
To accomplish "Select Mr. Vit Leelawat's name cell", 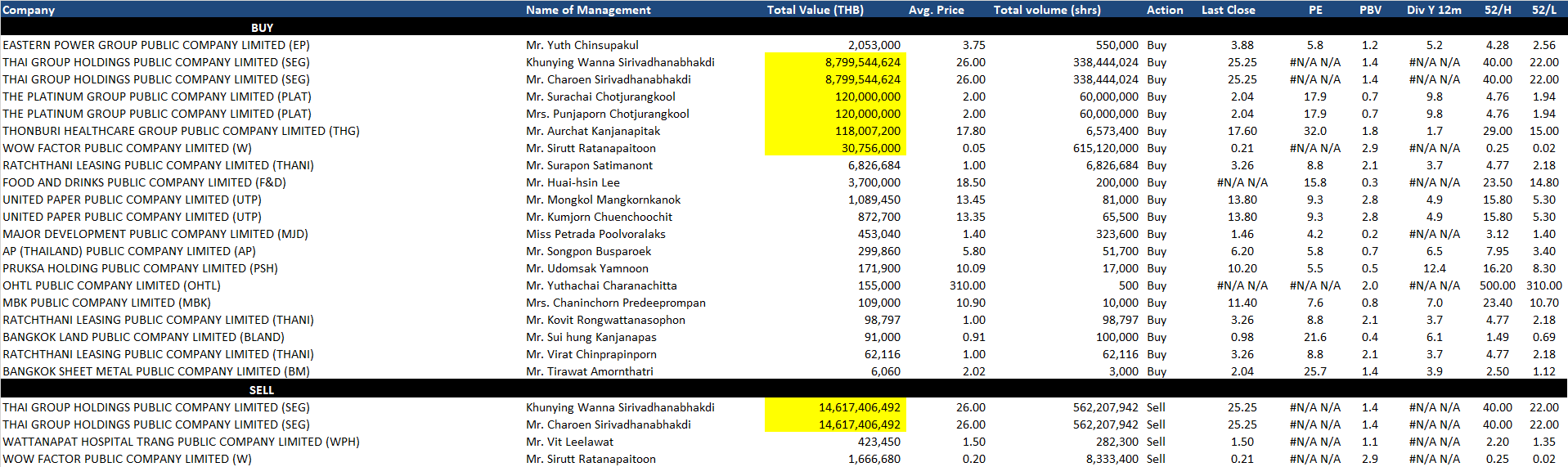I will (569, 442).
